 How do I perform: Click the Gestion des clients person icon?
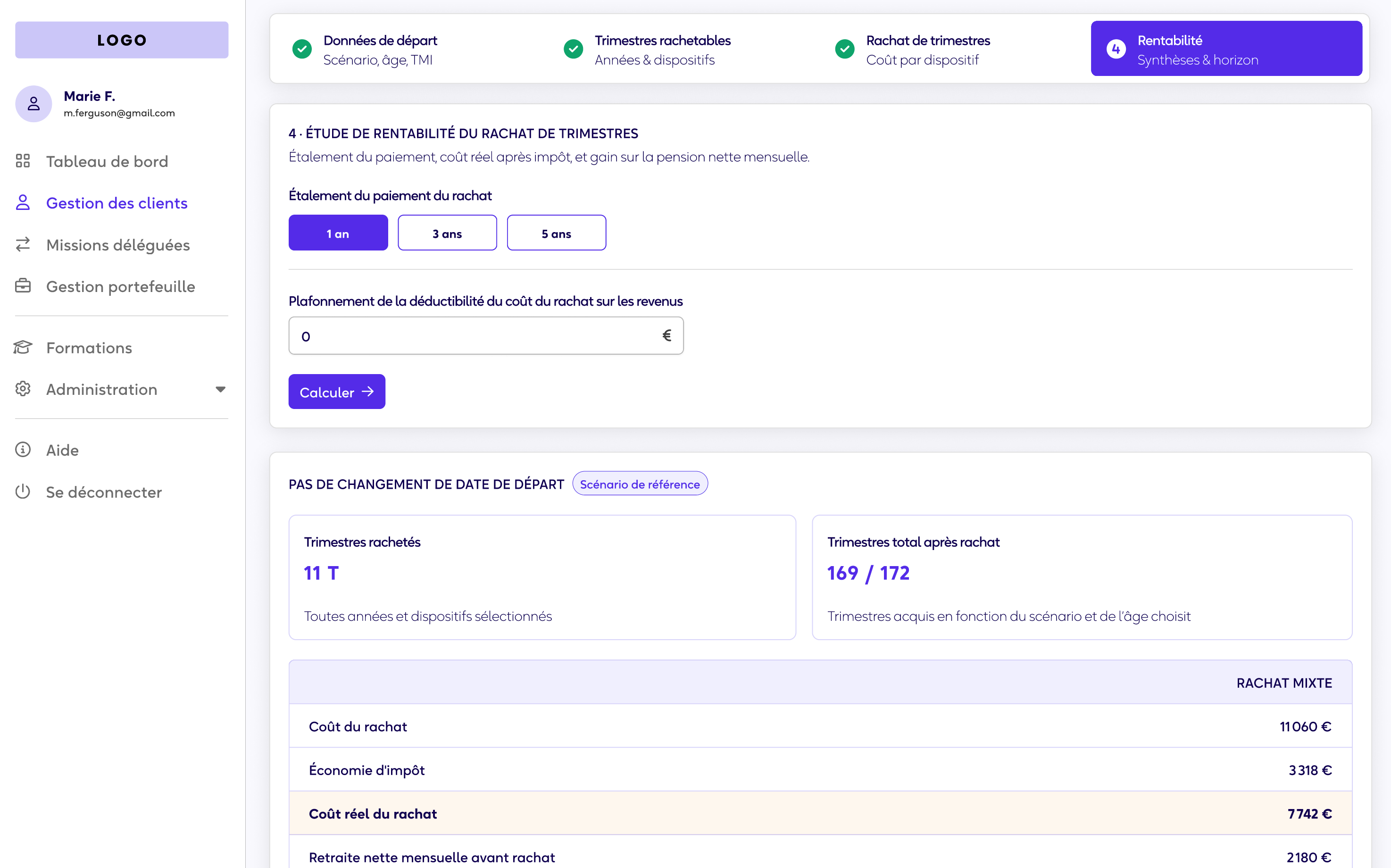pos(23,203)
